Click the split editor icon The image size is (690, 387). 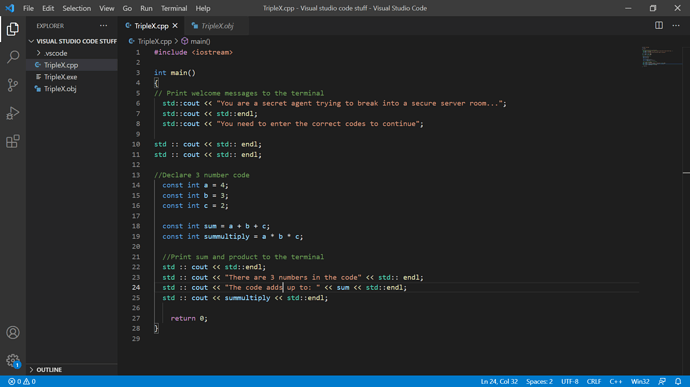(x=659, y=26)
